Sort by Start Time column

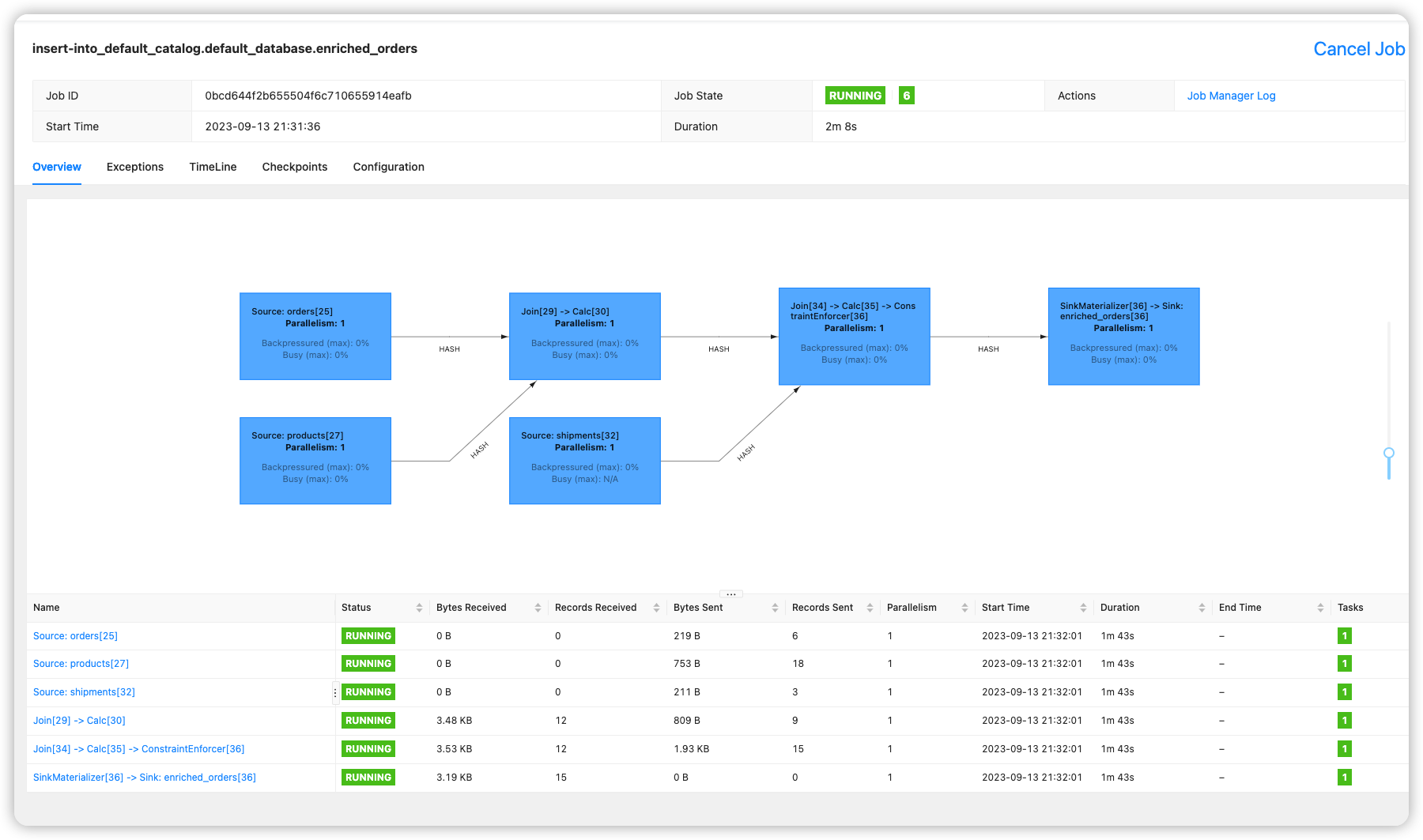(1083, 608)
